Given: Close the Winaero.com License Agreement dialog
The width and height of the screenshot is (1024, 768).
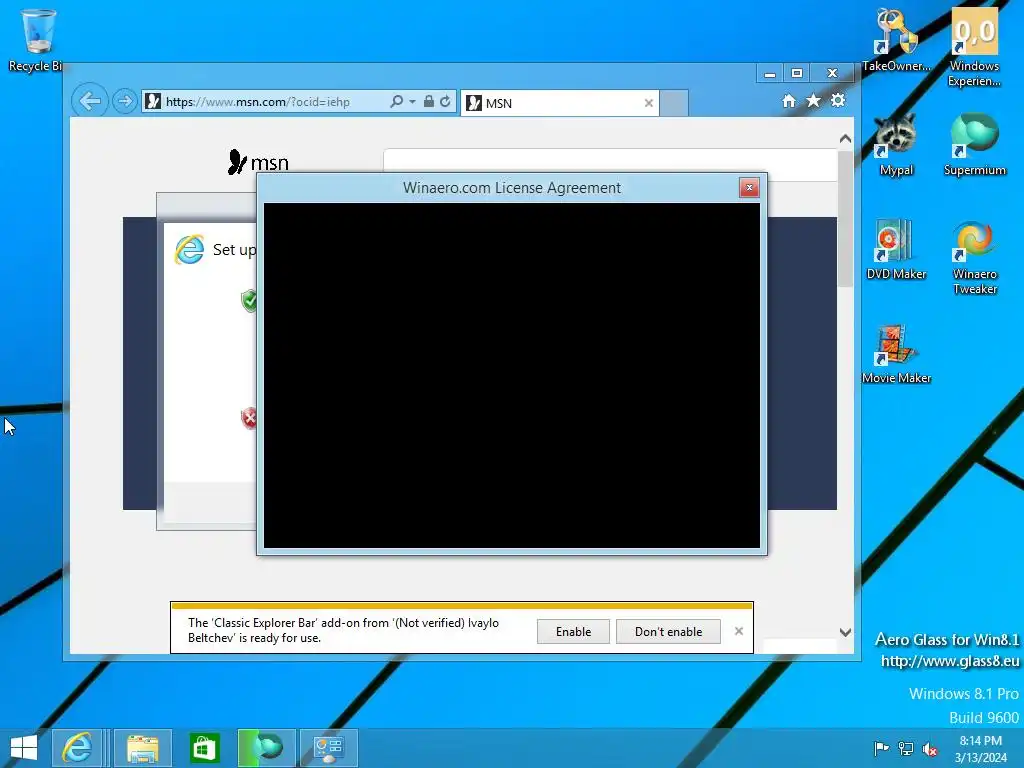Looking at the screenshot, I should pyautogui.click(x=749, y=188).
